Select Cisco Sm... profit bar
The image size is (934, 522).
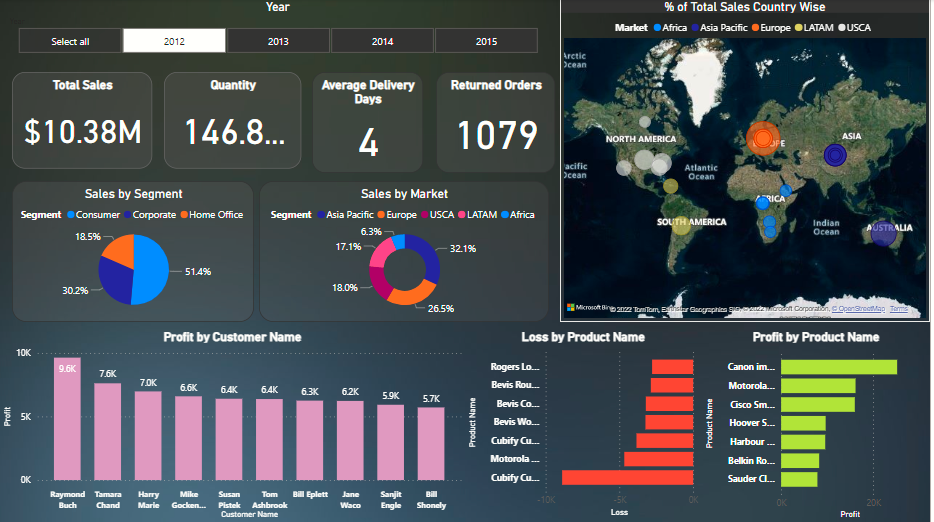[x=818, y=404]
